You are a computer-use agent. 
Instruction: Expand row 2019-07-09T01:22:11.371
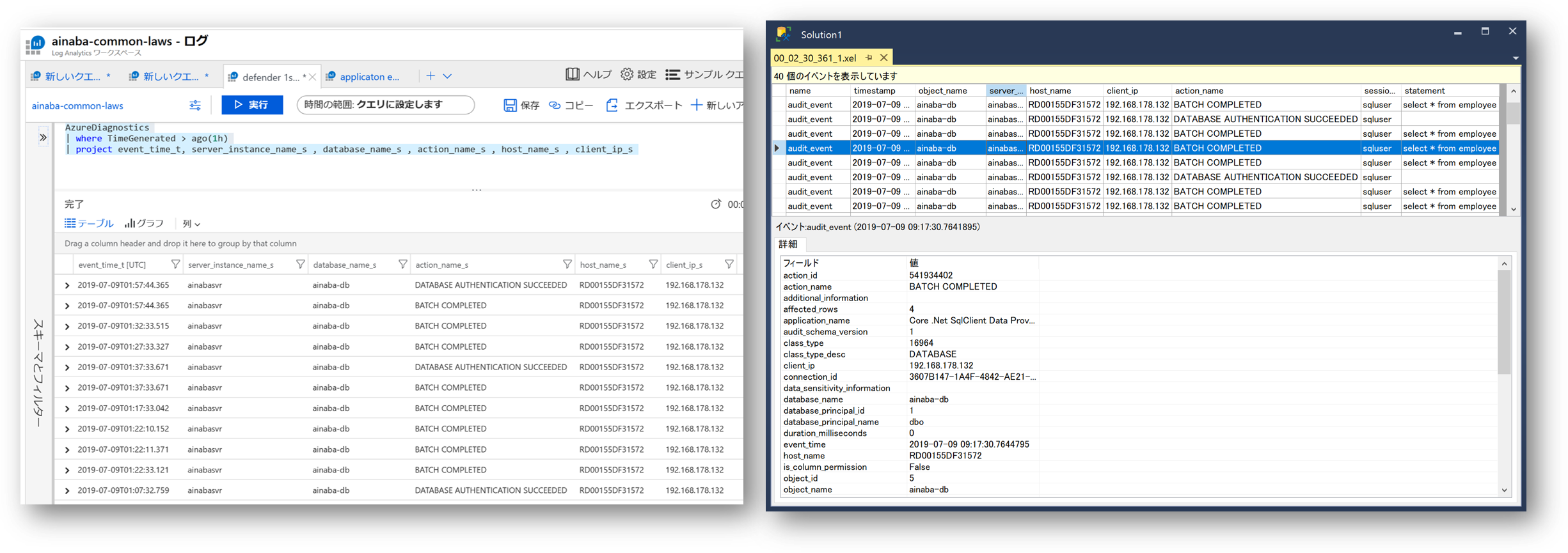[67, 450]
